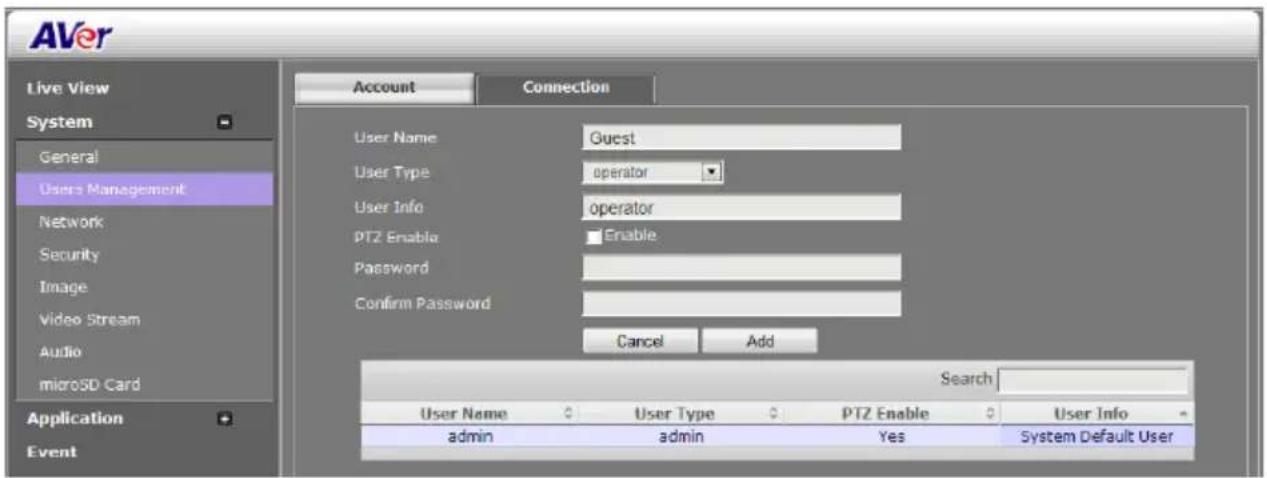Click the Search input box
Screen dimensions: 1267x478
coord(1092,380)
